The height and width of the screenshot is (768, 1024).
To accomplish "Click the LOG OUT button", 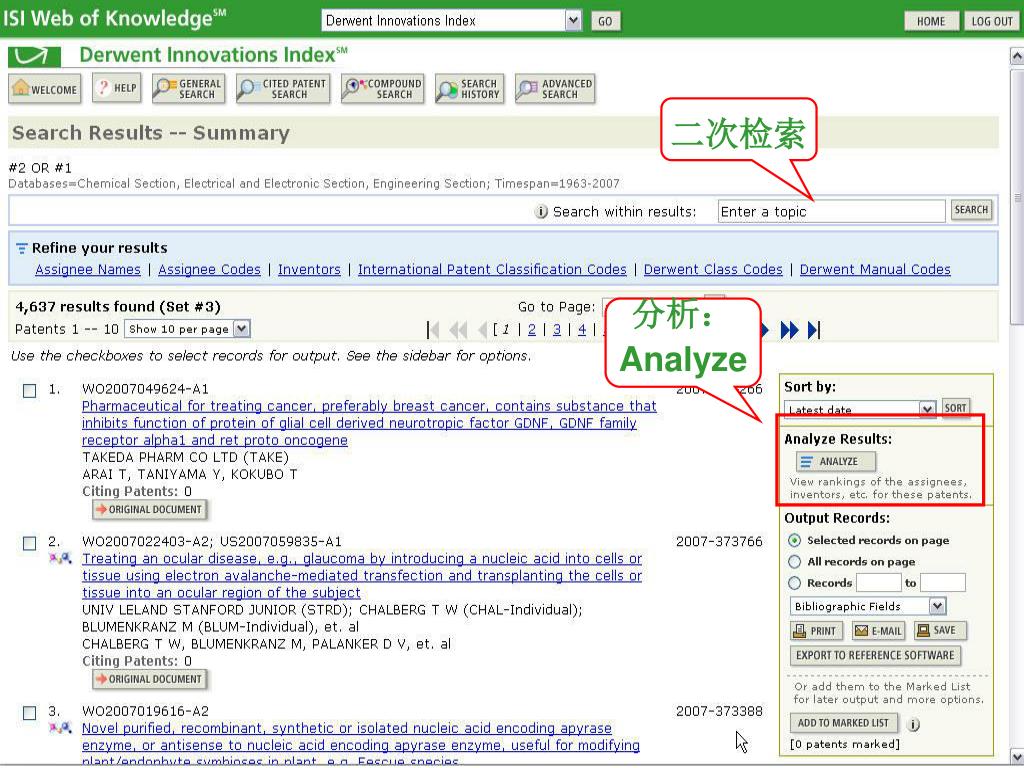I will click(x=991, y=22).
